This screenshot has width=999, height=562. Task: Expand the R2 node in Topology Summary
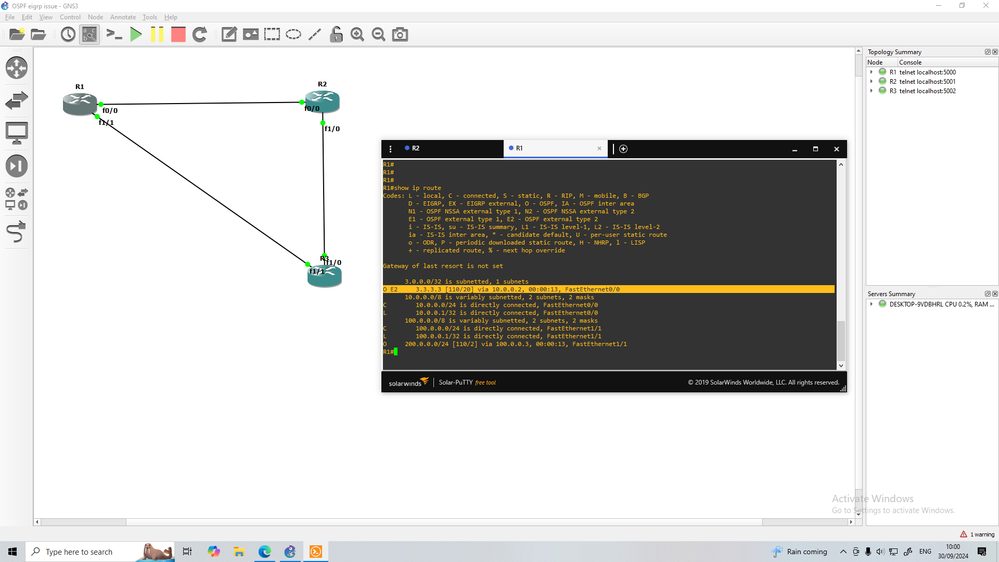[872, 82]
